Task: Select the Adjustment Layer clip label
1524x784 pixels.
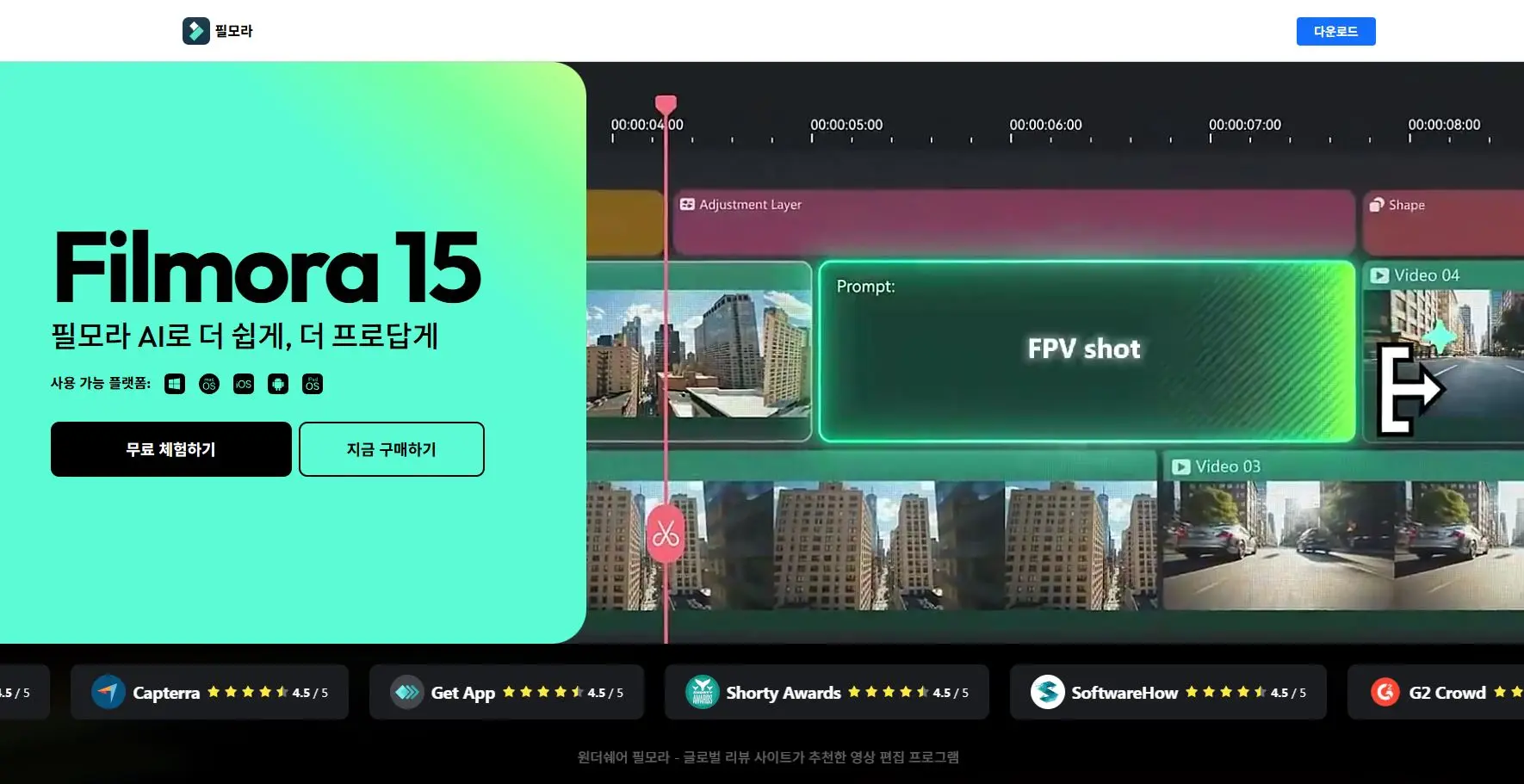Action: 751,205
